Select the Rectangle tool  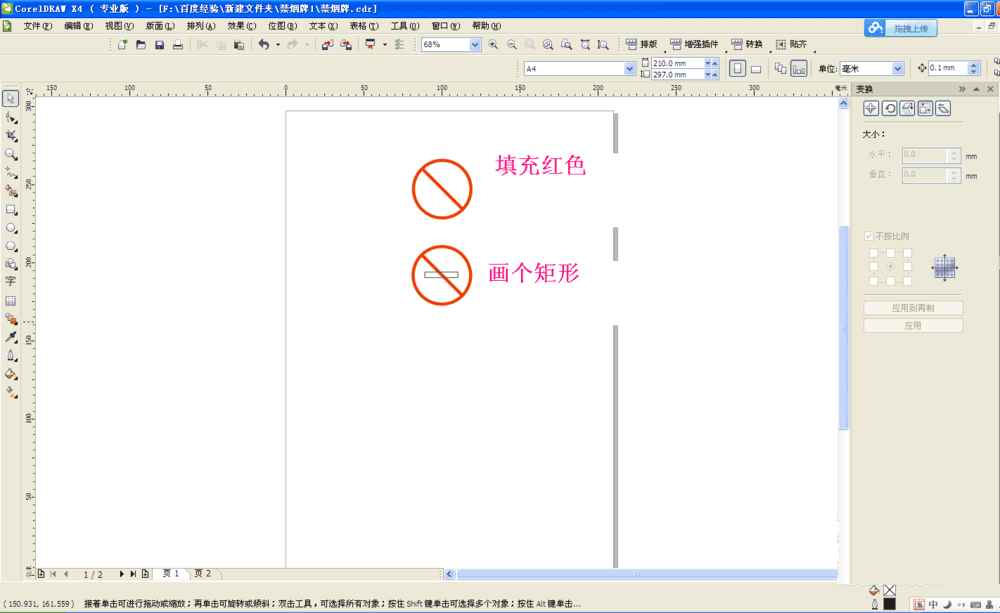point(12,209)
